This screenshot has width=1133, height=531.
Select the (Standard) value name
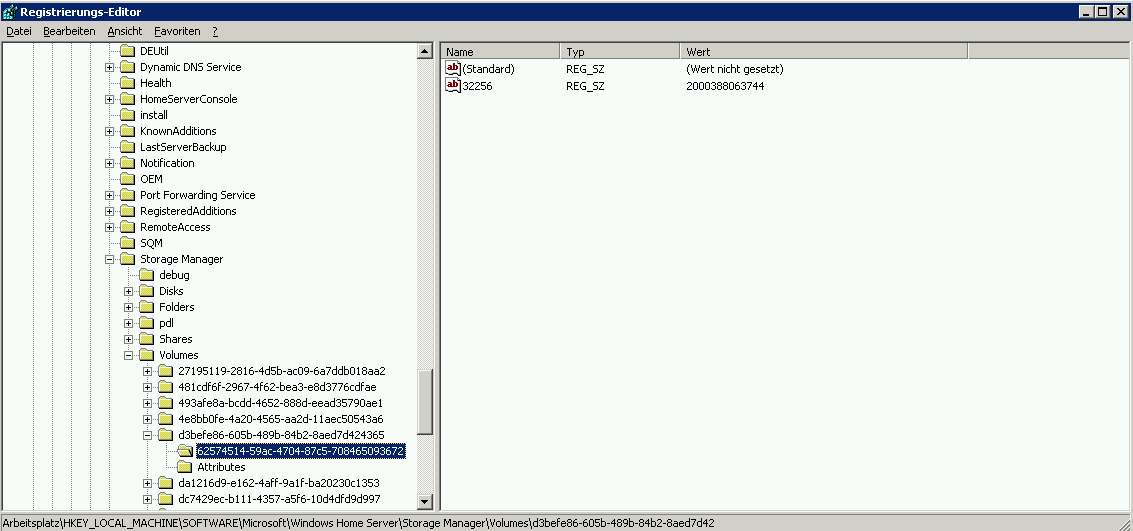(x=488, y=69)
